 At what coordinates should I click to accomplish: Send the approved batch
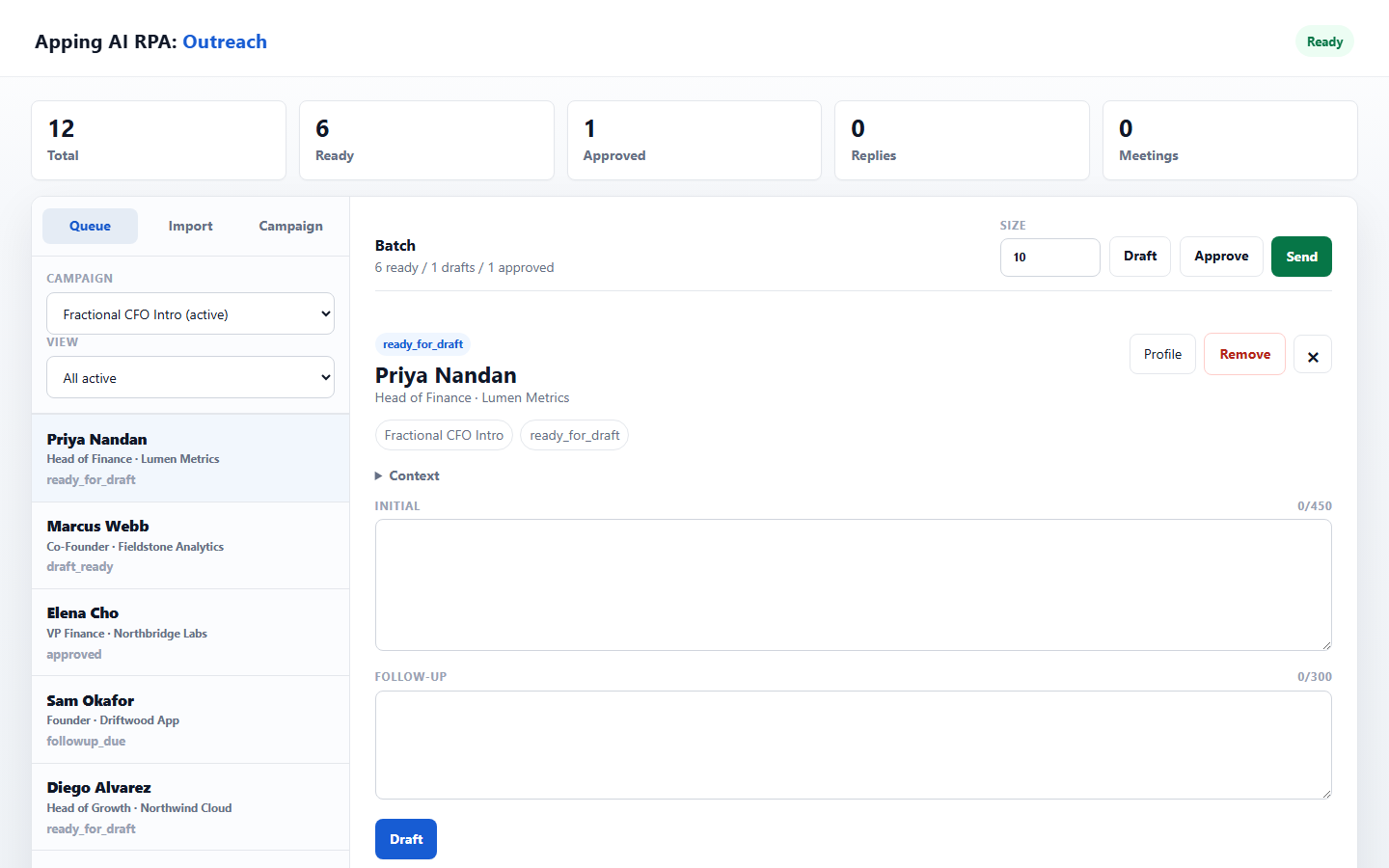(1301, 257)
